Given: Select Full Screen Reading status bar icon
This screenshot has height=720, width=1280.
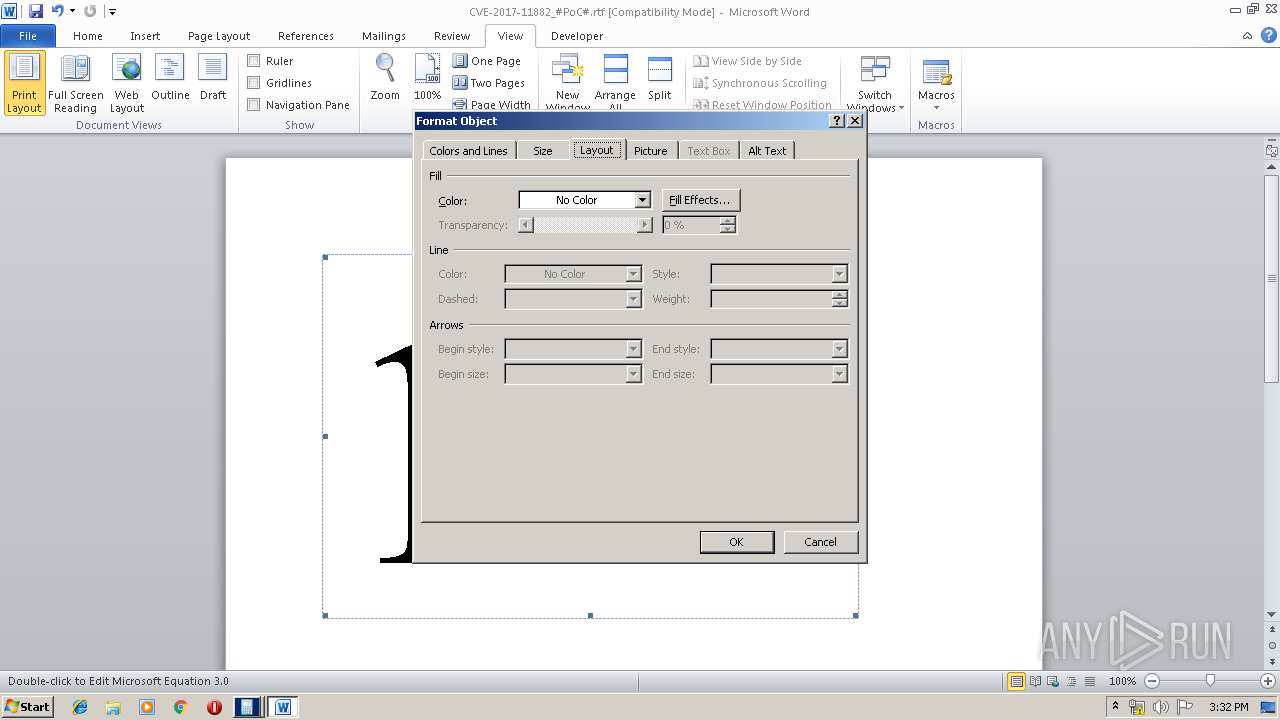Looking at the screenshot, I should click(x=1035, y=681).
